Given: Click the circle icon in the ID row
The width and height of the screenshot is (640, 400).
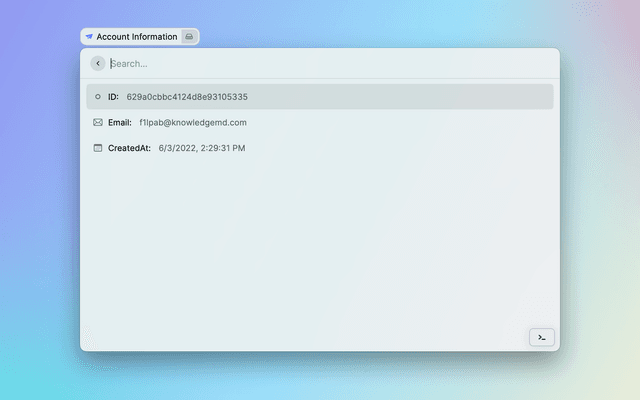Looking at the screenshot, I should pos(97,97).
